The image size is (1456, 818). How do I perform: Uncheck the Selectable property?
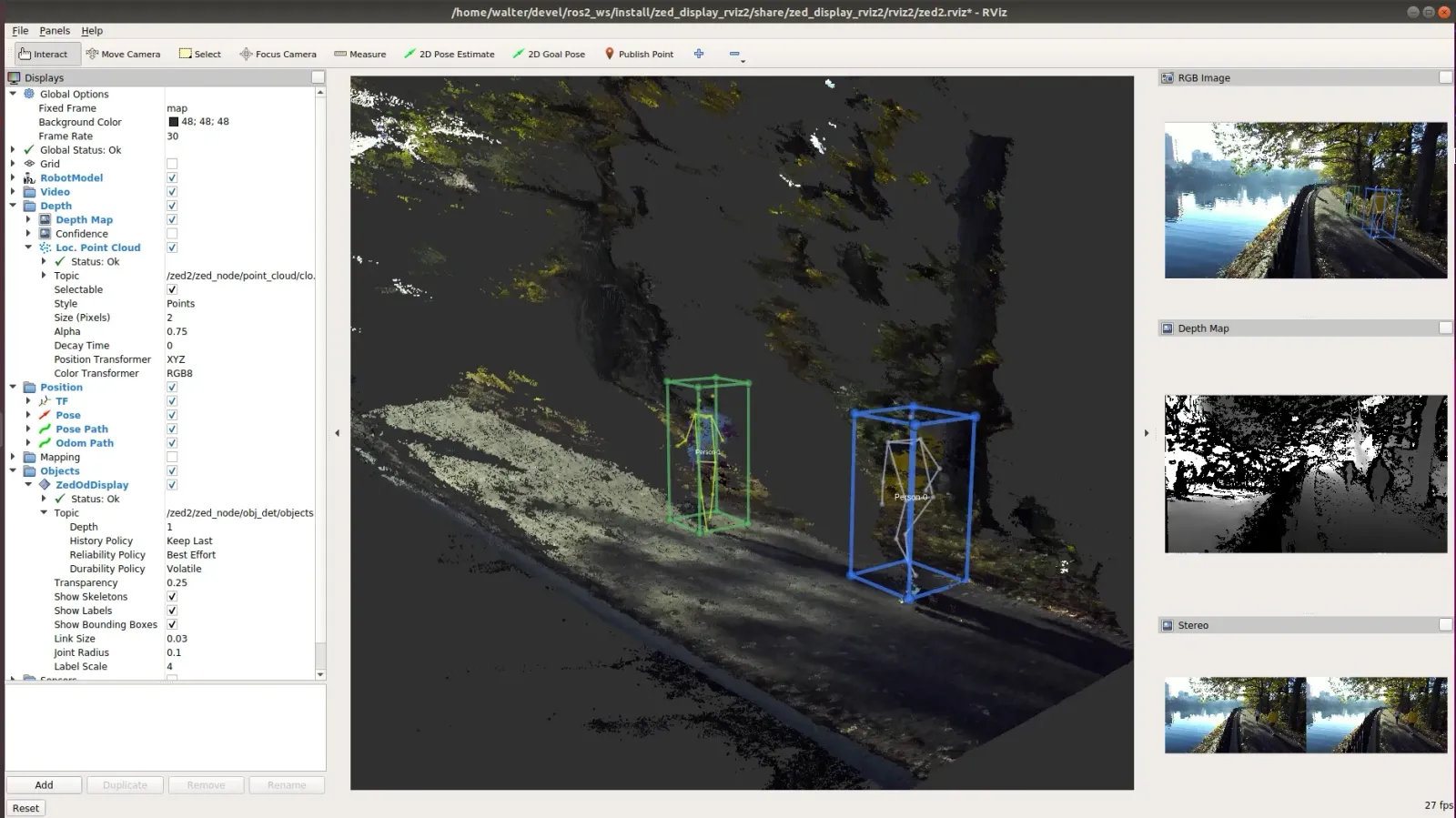click(172, 289)
